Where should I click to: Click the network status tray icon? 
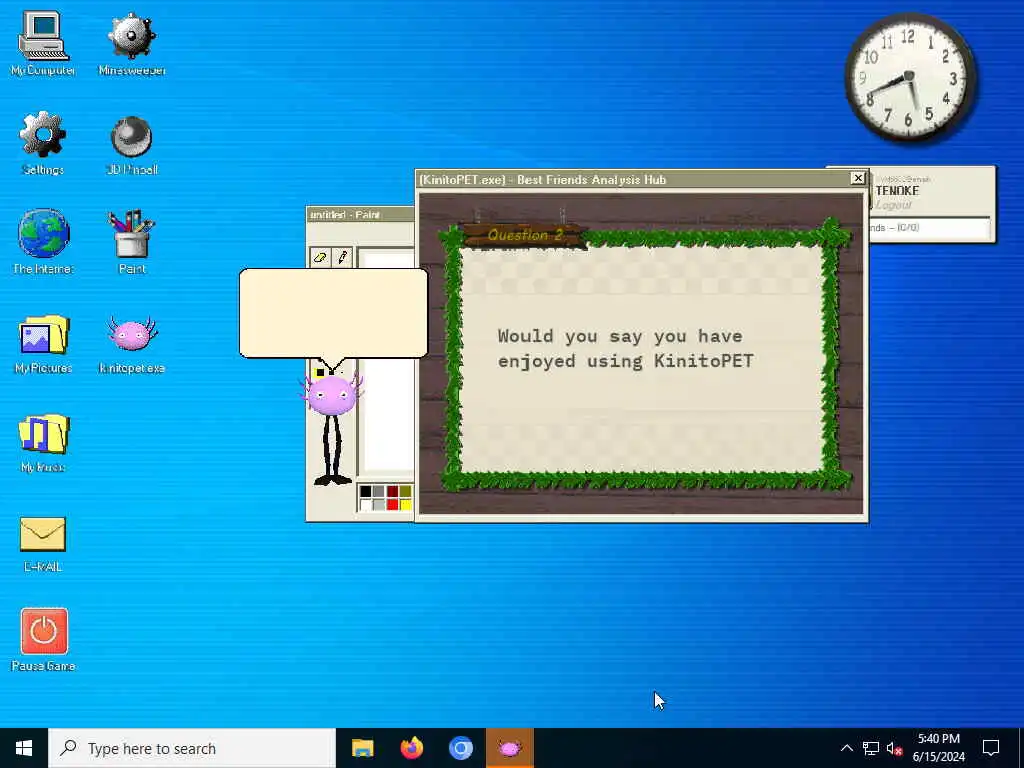point(871,748)
